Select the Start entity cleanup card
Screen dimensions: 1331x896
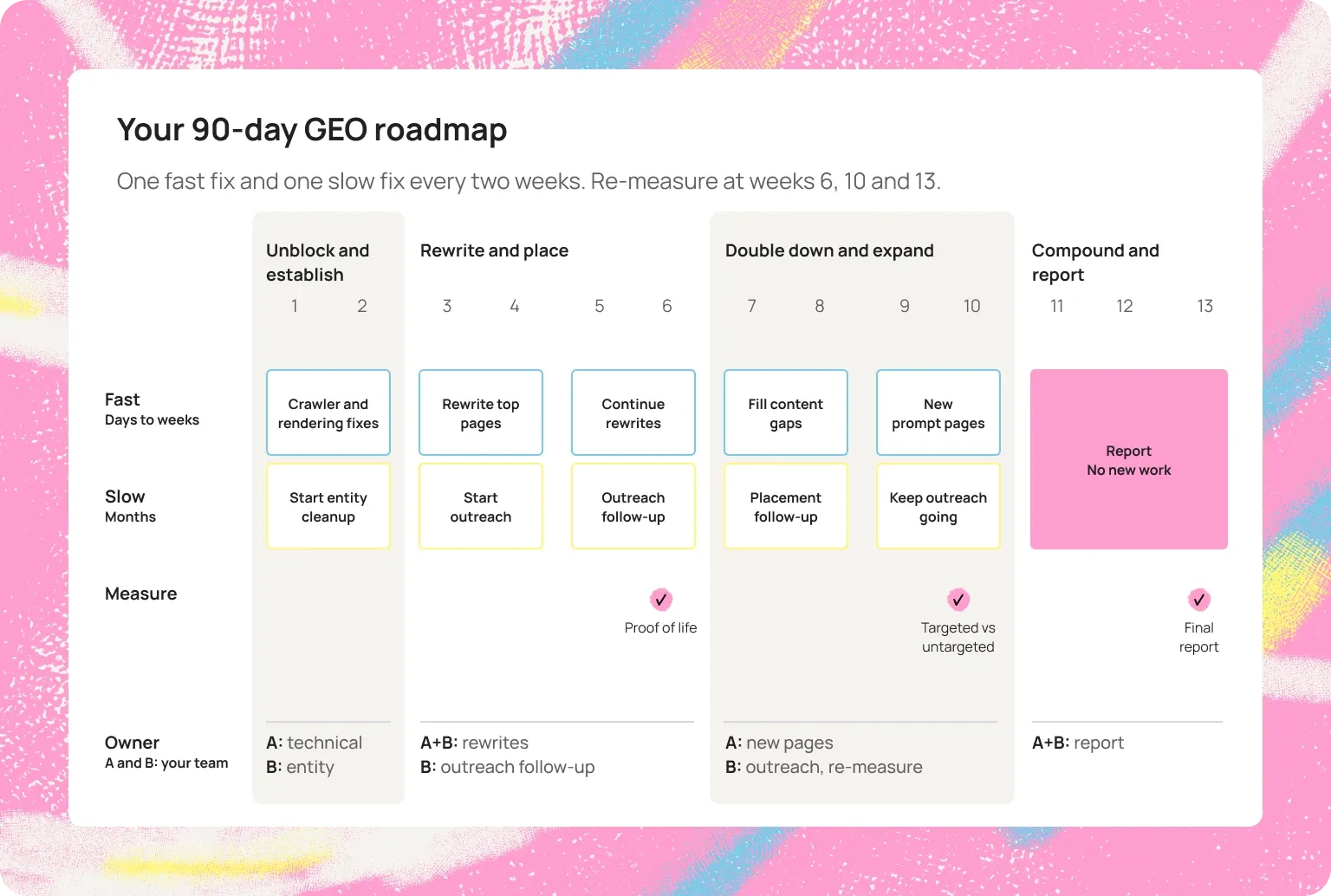point(328,506)
